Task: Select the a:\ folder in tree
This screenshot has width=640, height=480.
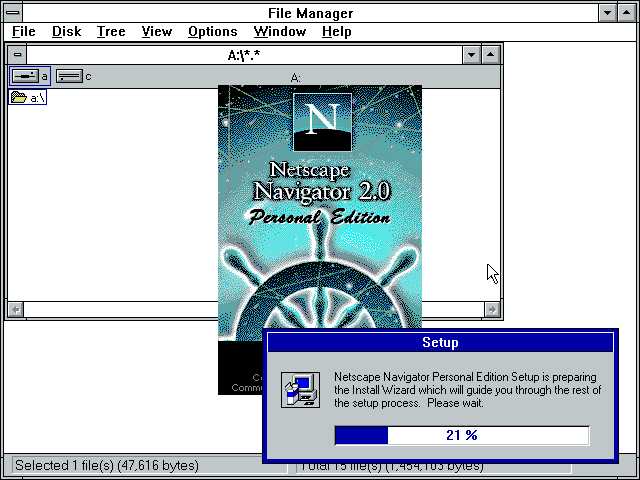Action: 27,98
